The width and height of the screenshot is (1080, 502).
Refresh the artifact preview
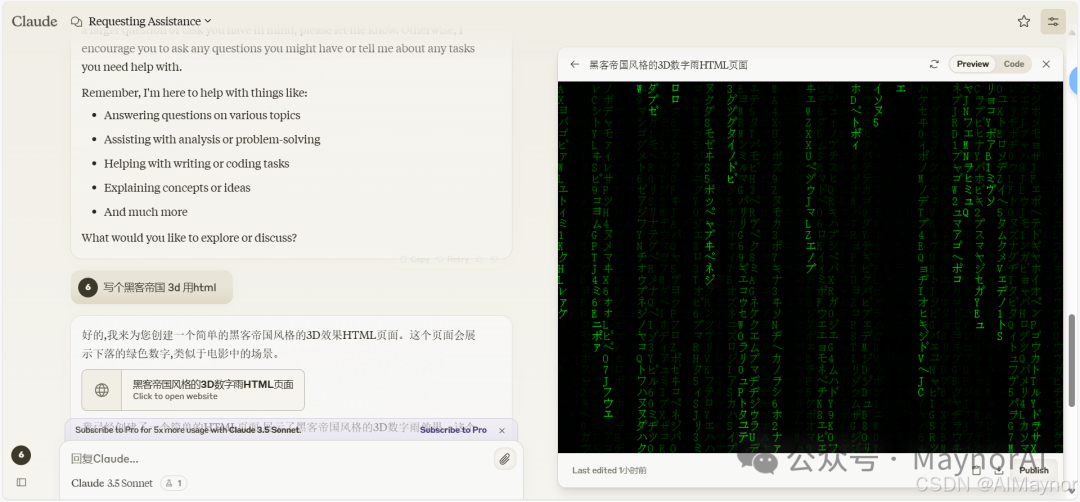(x=934, y=64)
